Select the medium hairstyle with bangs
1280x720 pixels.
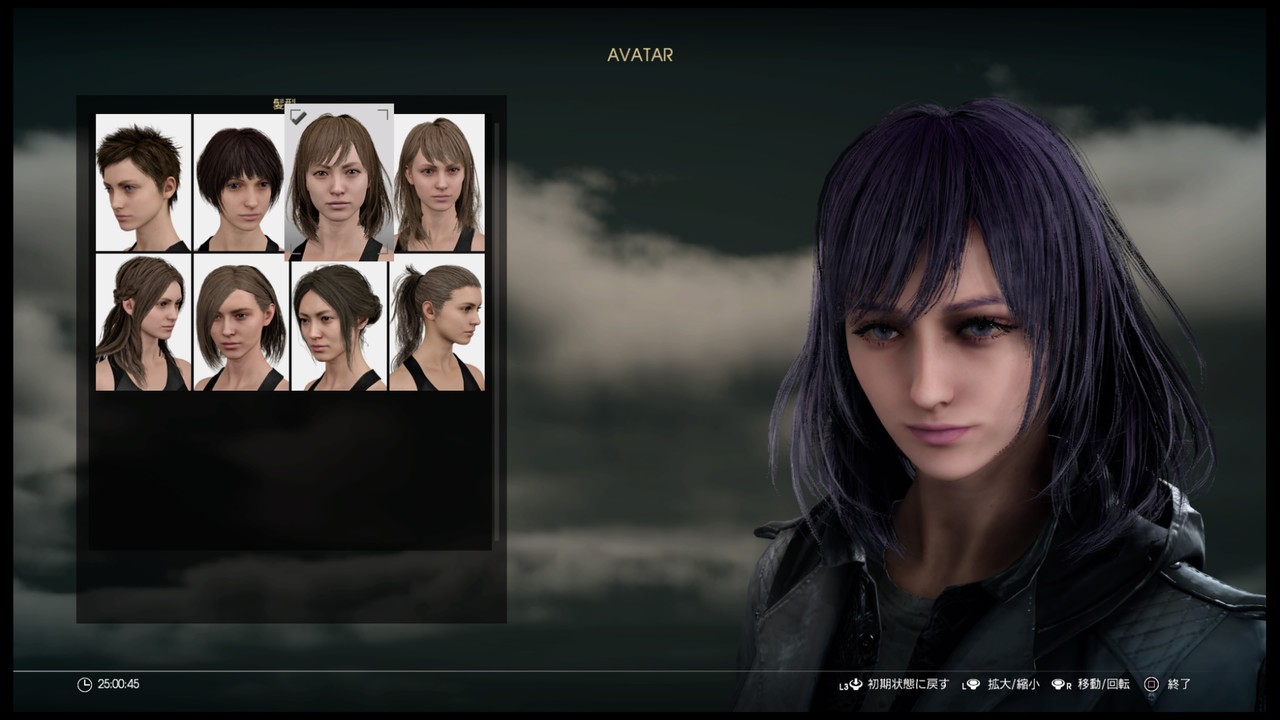(339, 183)
